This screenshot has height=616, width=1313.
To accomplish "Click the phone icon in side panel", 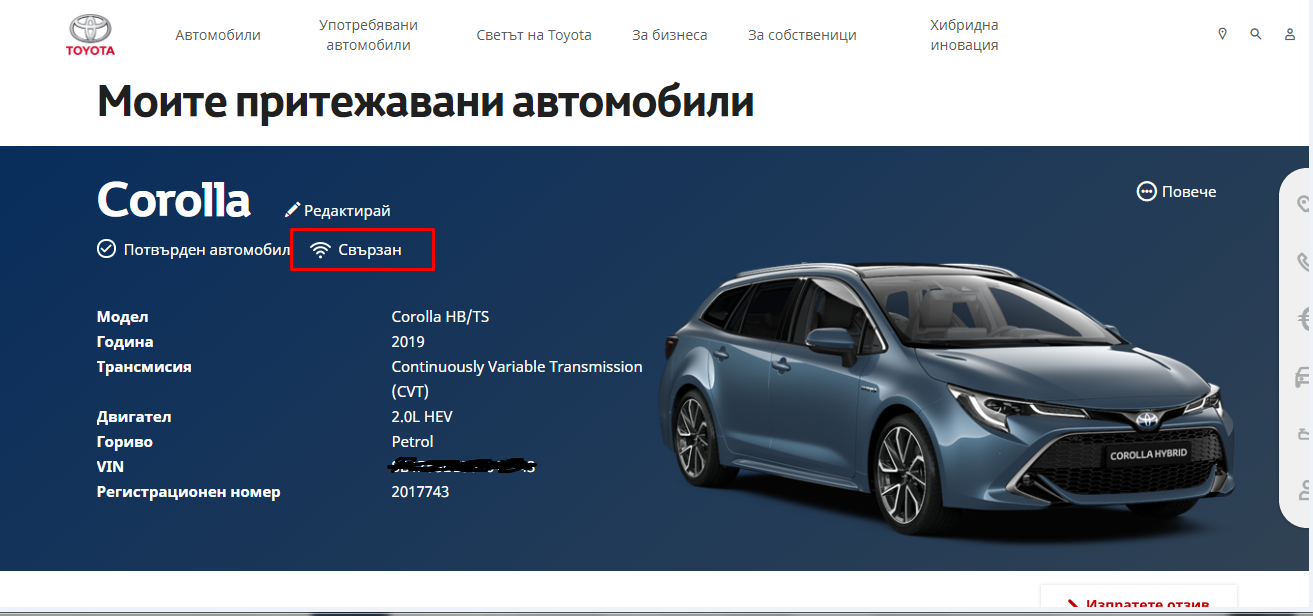I will coord(1303,262).
